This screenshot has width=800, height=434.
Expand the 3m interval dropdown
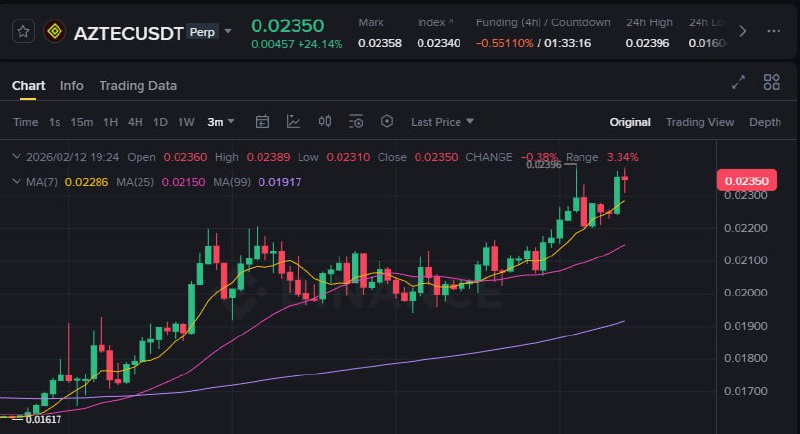tap(221, 122)
